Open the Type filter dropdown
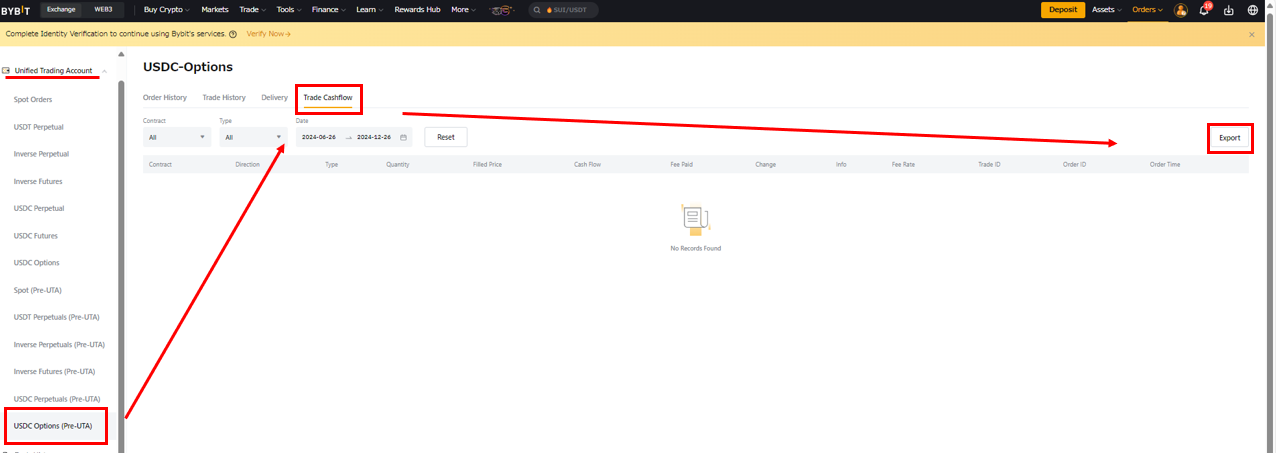The image size is (1276, 453). (253, 137)
